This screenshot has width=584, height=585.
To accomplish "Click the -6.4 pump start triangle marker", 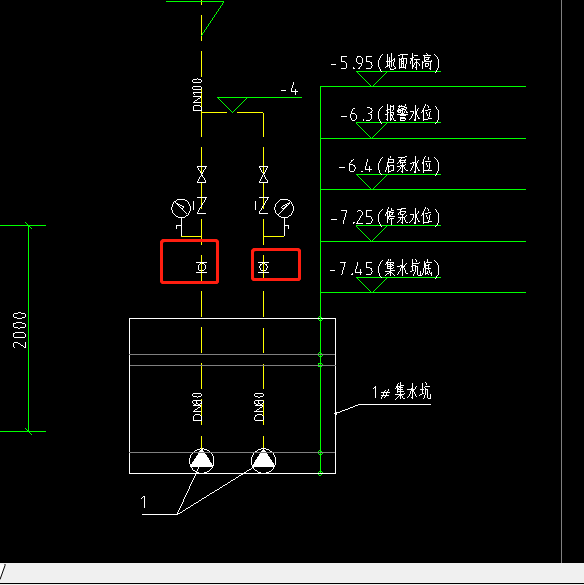I will pyautogui.click(x=372, y=182).
